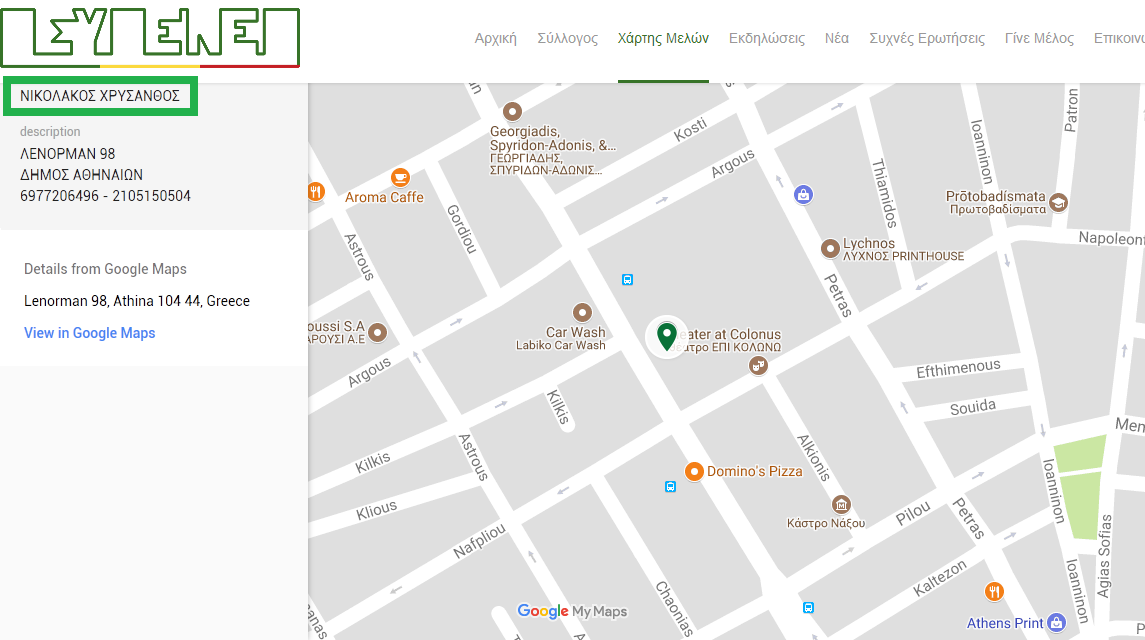Select the restaurant marker left of Aroma Caffe
1145x640 pixels.
pos(315,192)
